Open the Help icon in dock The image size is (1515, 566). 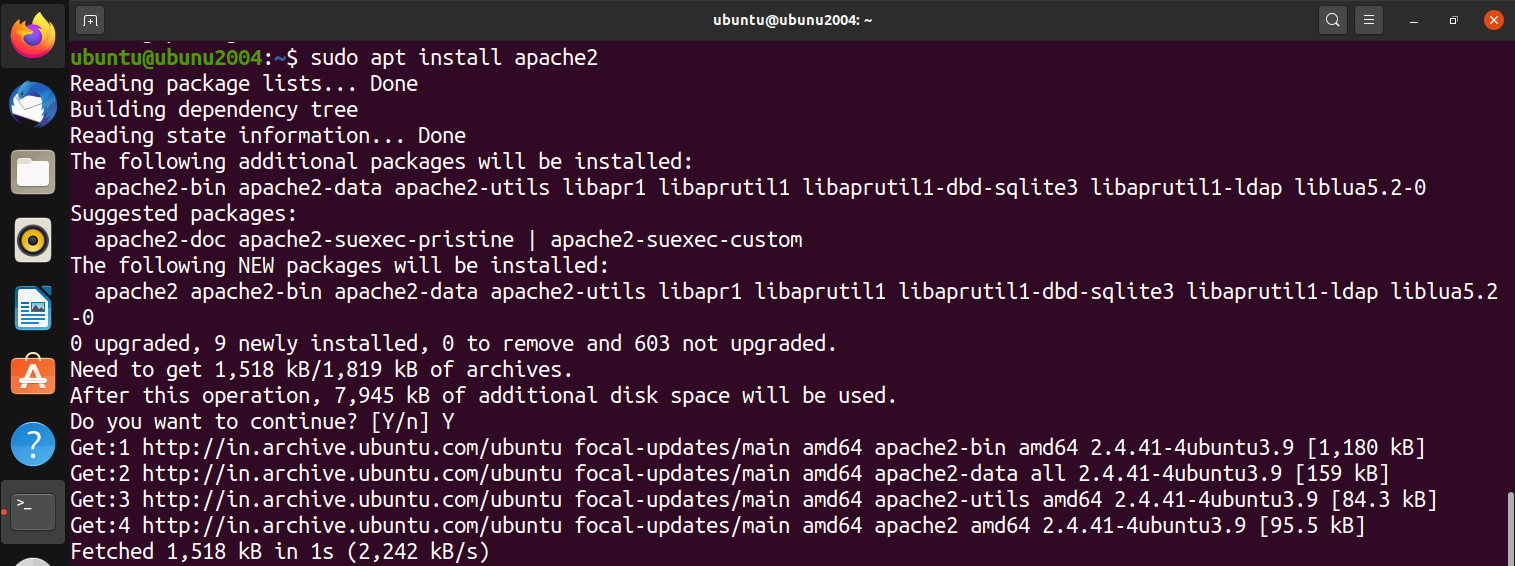pyautogui.click(x=33, y=445)
